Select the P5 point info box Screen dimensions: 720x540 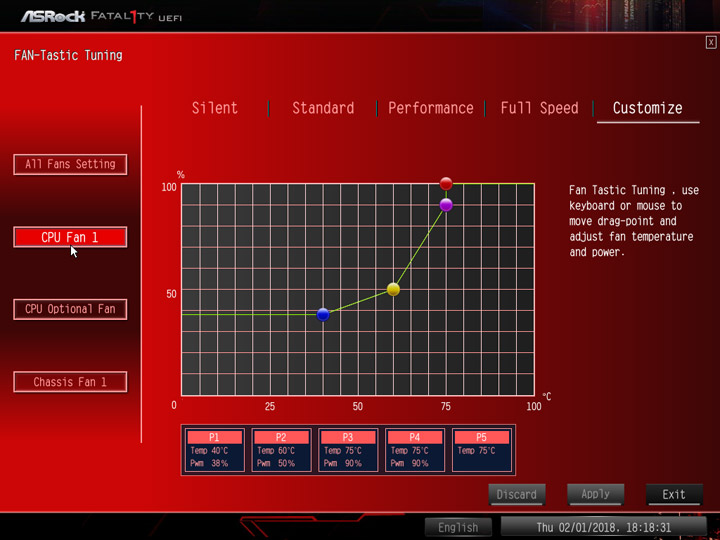tap(482, 450)
